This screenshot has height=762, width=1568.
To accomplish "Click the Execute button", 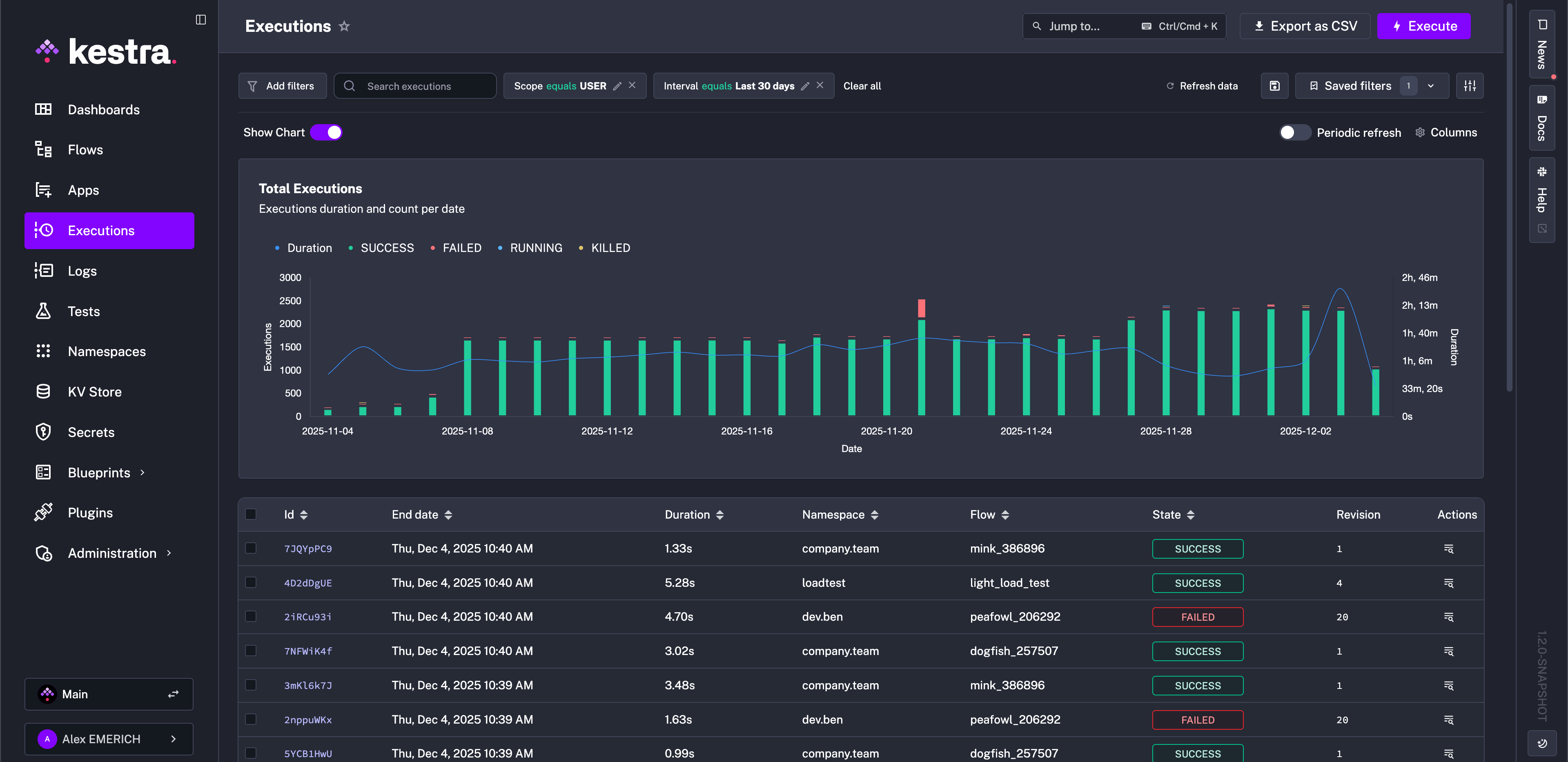I will (x=1423, y=26).
